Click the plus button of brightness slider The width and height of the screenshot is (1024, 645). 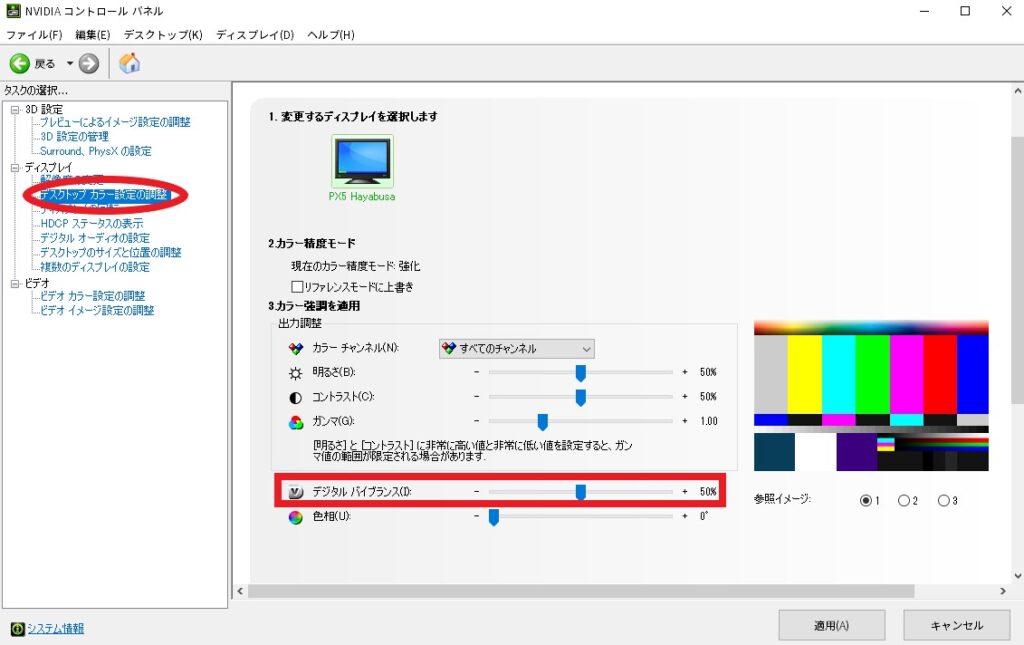(684, 372)
